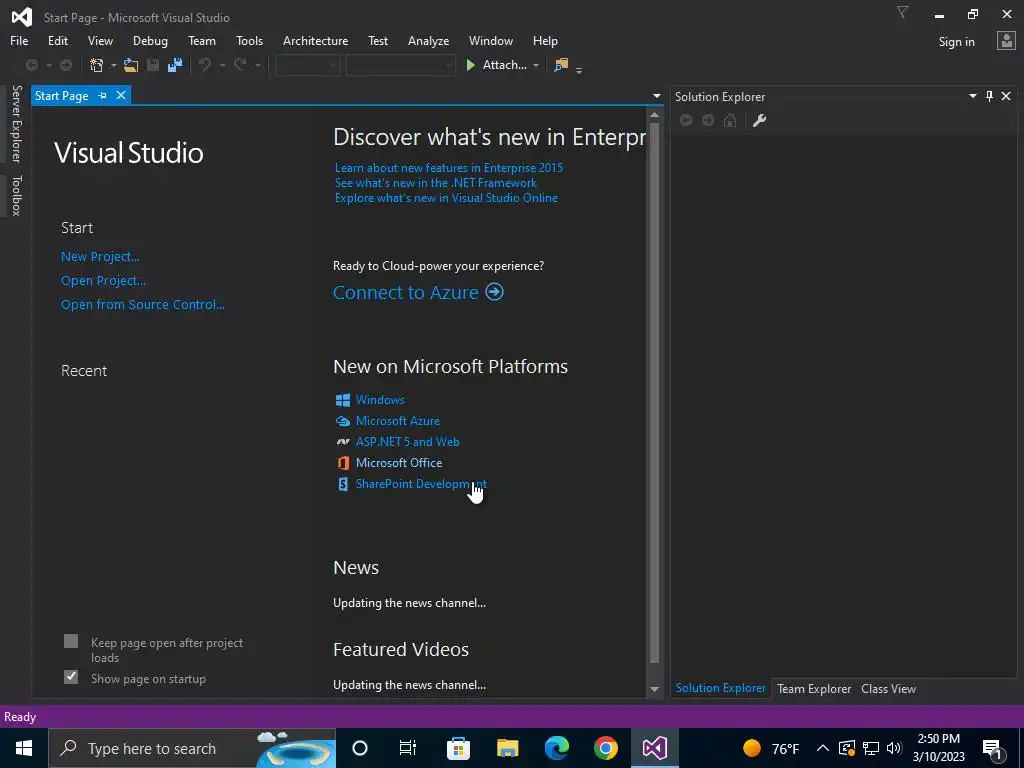This screenshot has width=1024, height=768.
Task: Close the Start Page tab
Action: pyautogui.click(x=121, y=95)
